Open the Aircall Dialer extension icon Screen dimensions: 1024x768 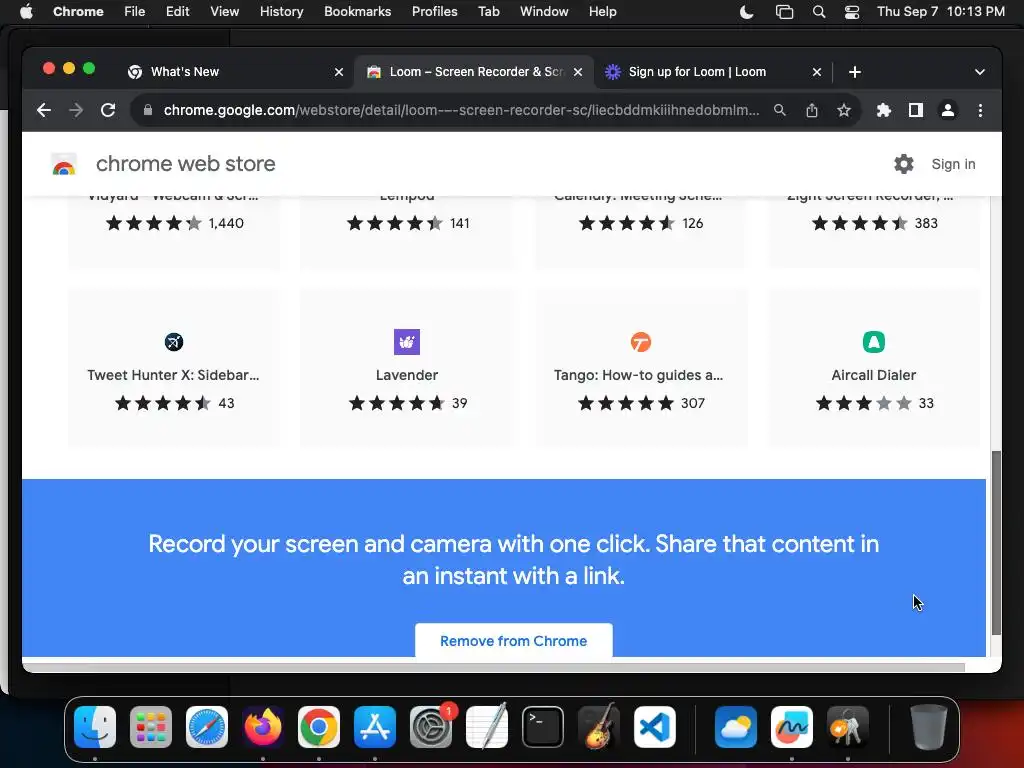(x=874, y=342)
